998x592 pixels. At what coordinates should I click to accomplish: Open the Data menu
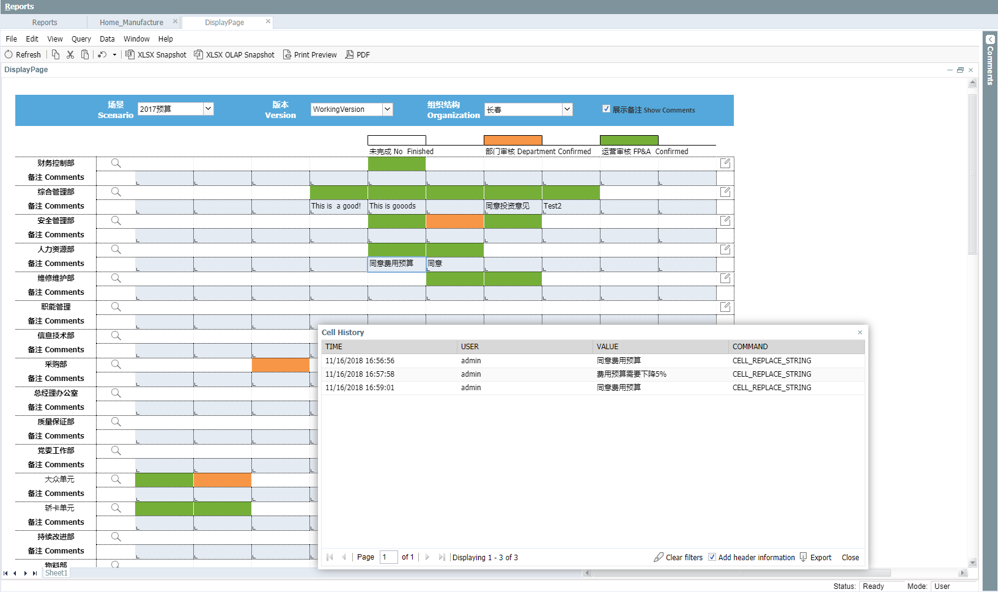pyautogui.click(x=107, y=39)
